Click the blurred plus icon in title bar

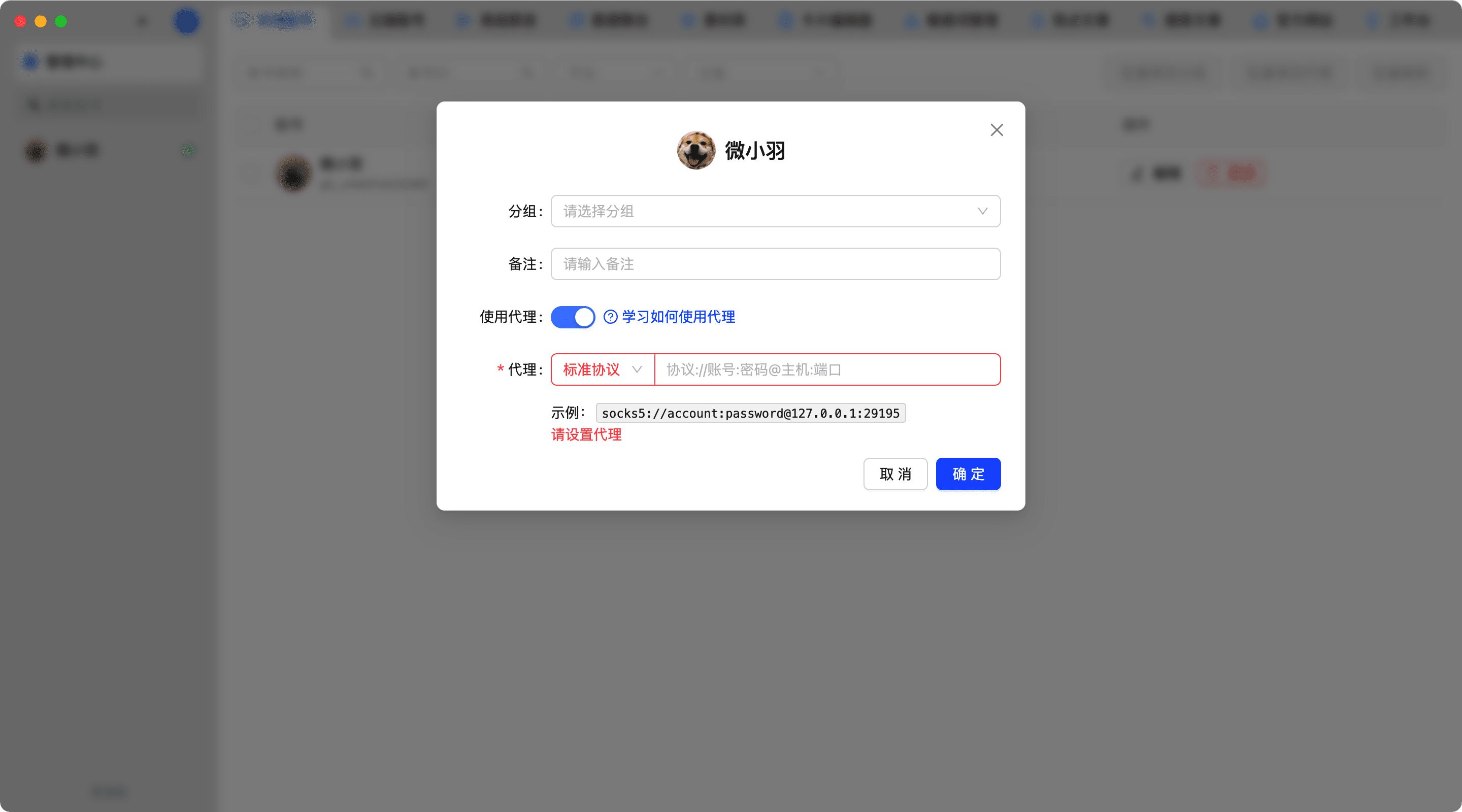click(x=142, y=21)
